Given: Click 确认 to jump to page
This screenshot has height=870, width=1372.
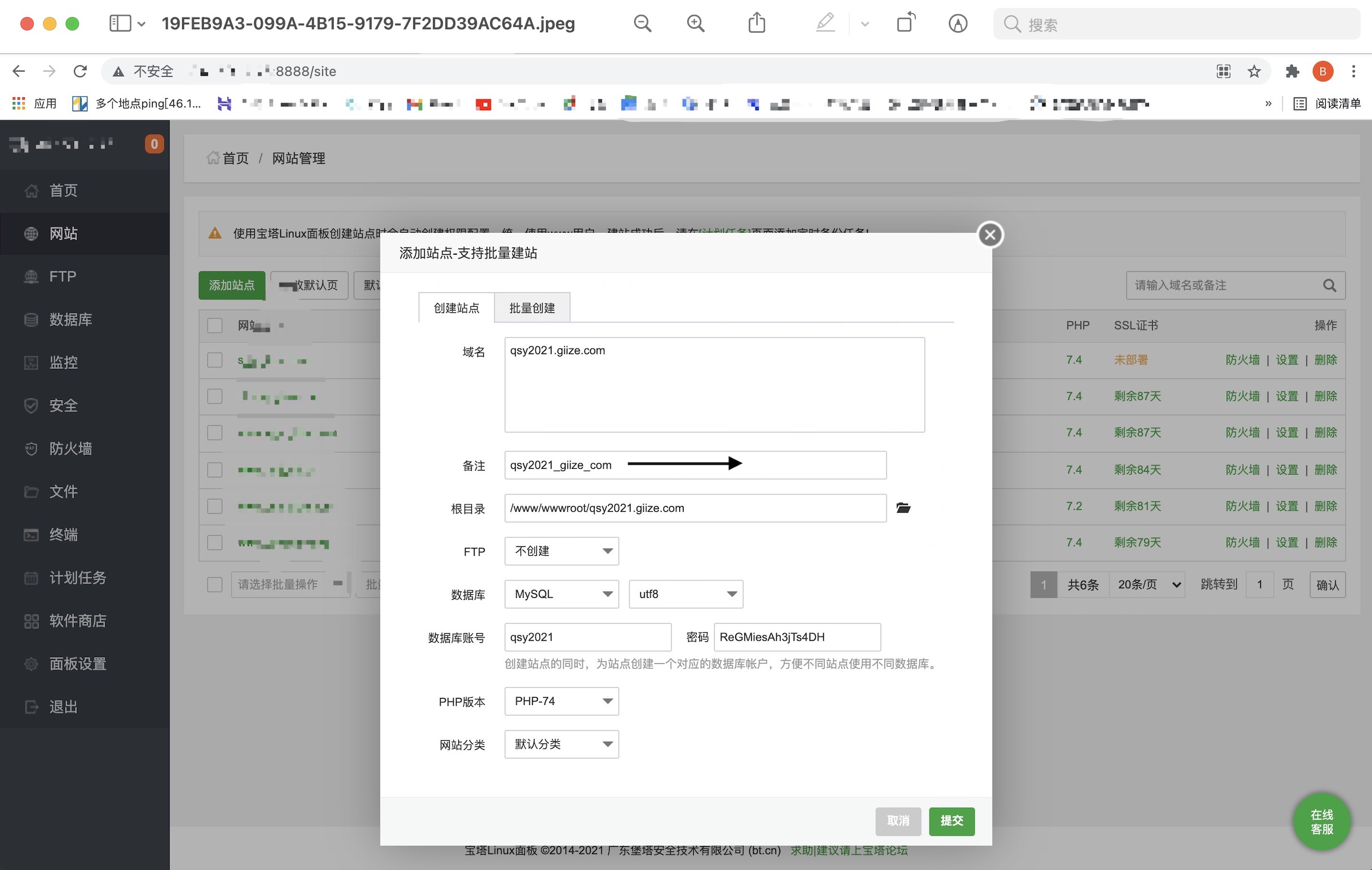Looking at the screenshot, I should (1327, 585).
